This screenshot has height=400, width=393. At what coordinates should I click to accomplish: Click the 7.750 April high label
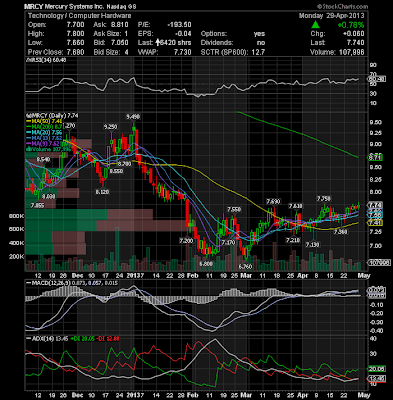324,199
